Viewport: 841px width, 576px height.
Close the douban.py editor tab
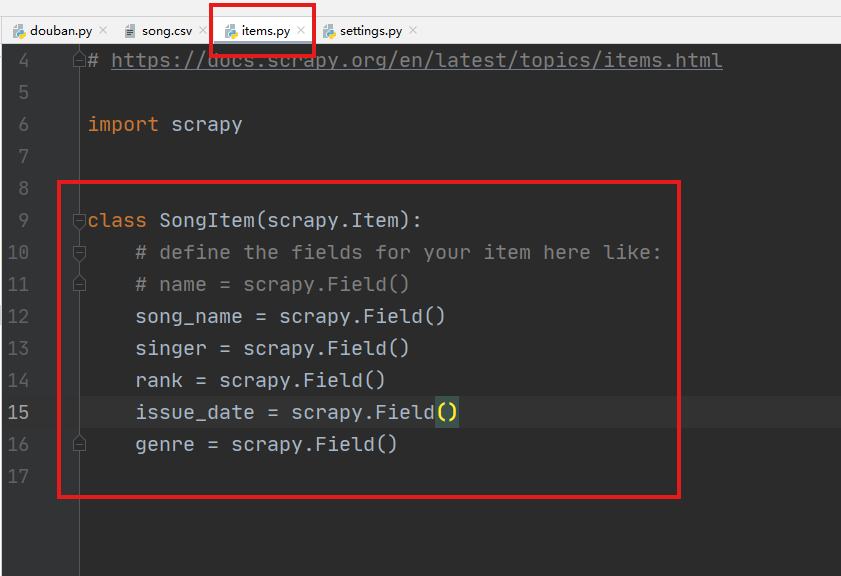102,31
